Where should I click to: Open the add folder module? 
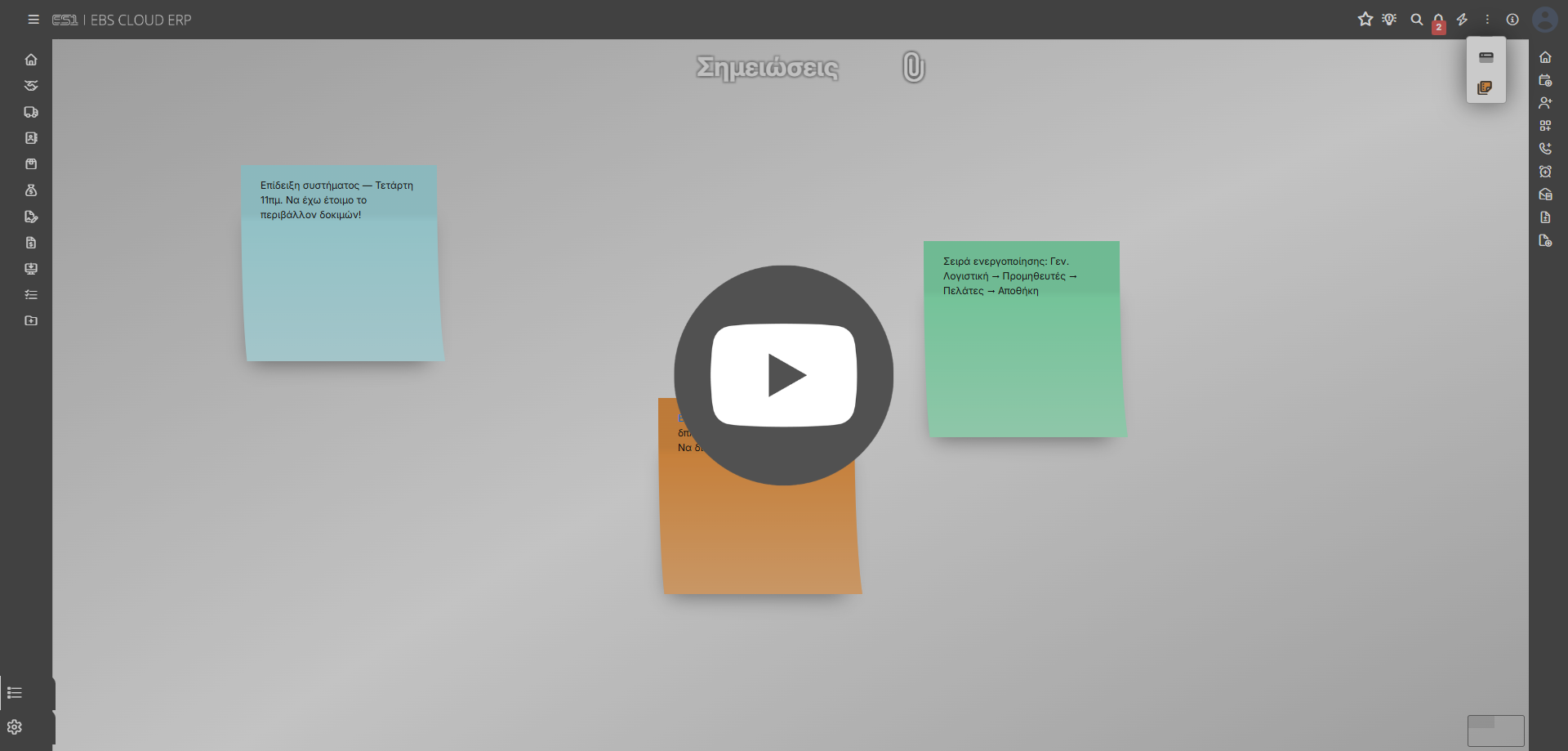point(31,321)
